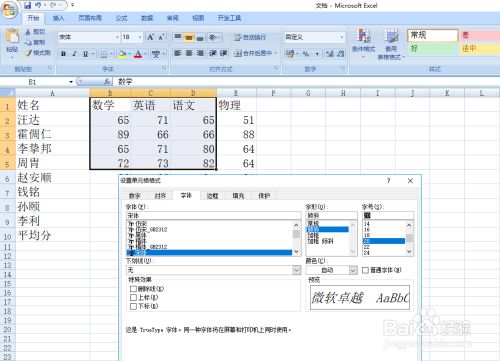The width and height of the screenshot is (500, 361).
Task: Open font color (颜色) dropdown in dialog
Action: point(353,270)
